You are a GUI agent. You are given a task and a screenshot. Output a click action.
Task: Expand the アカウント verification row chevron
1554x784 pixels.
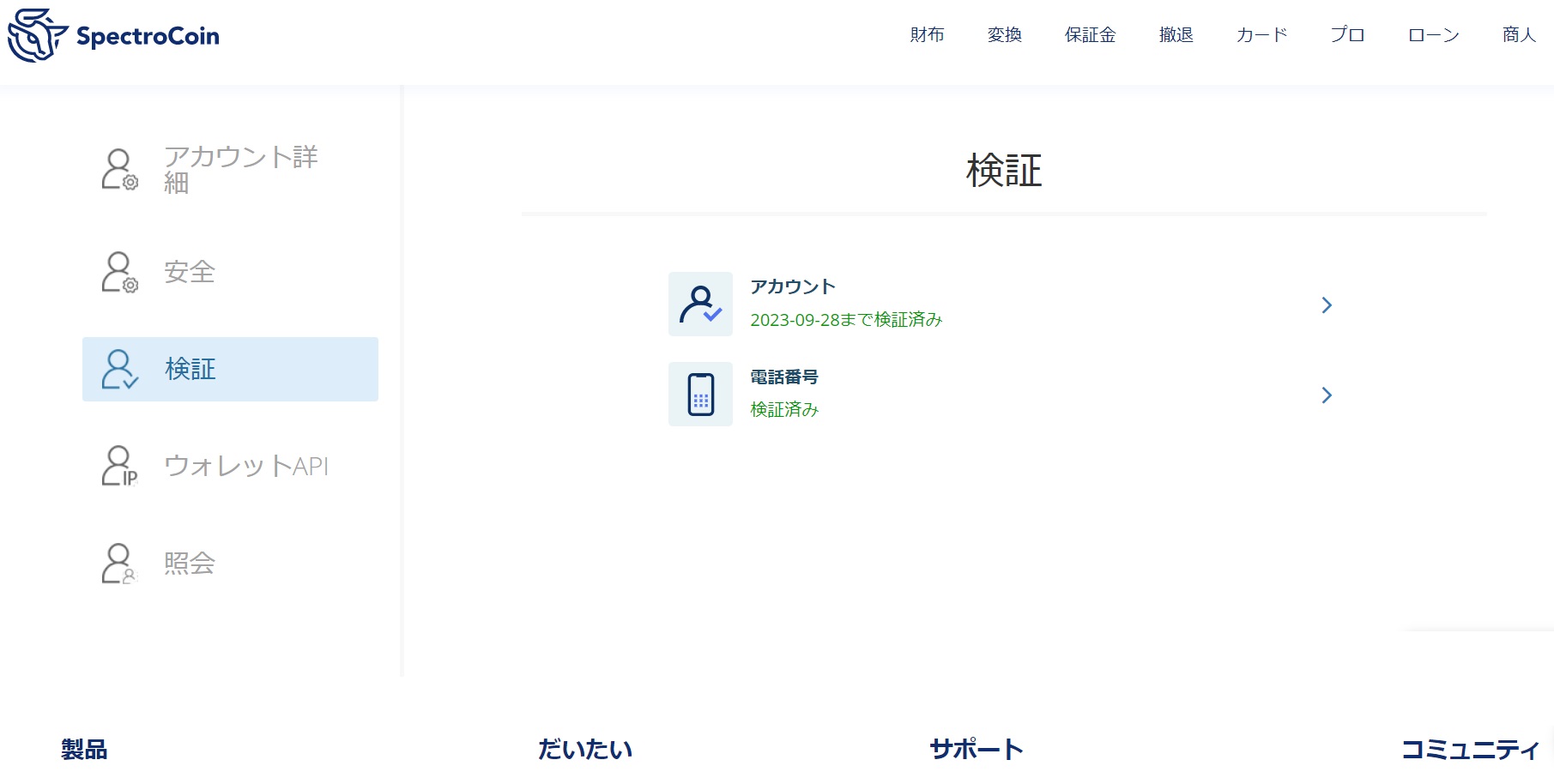click(x=1327, y=305)
